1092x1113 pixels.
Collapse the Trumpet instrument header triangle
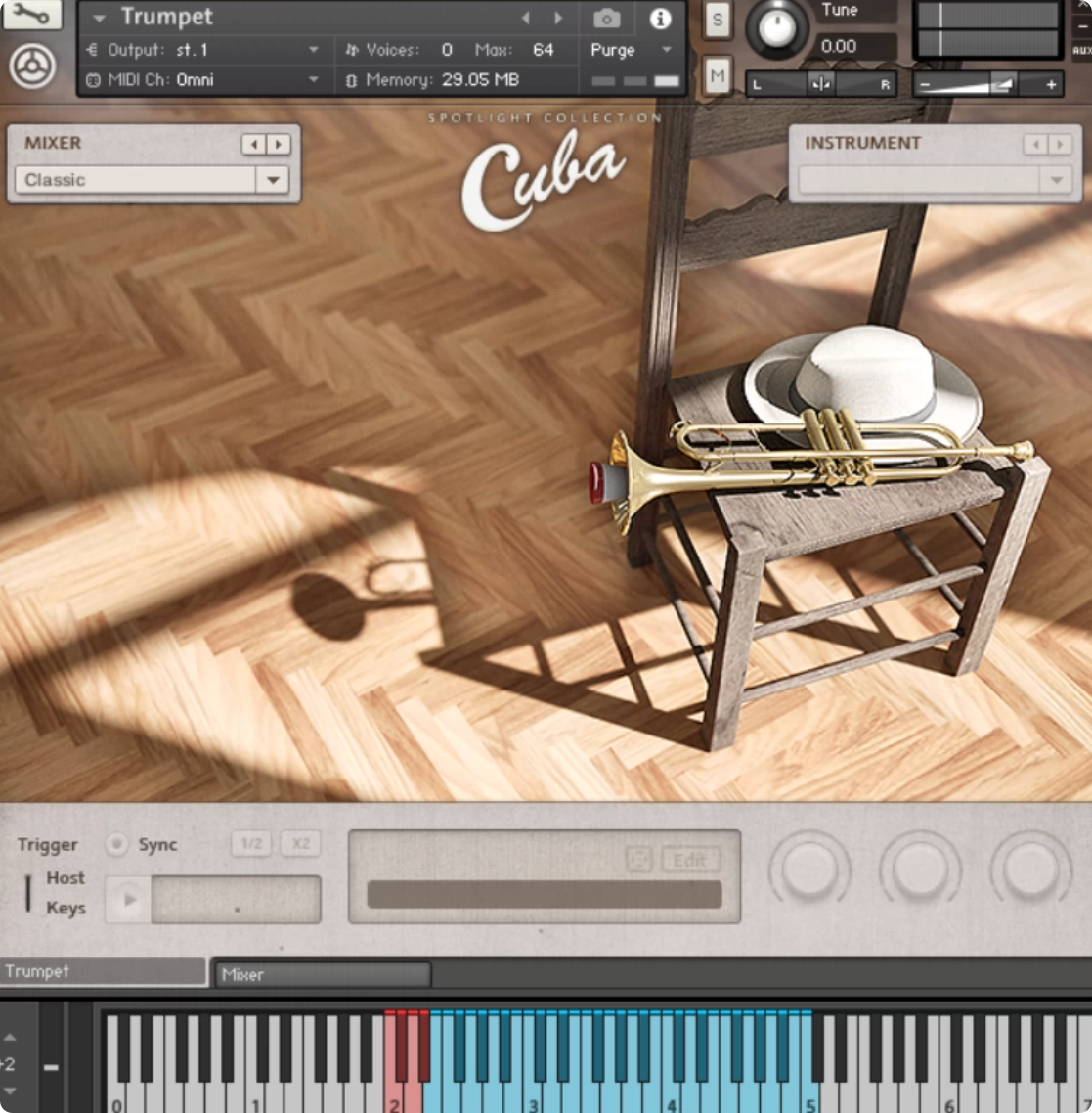(99, 18)
